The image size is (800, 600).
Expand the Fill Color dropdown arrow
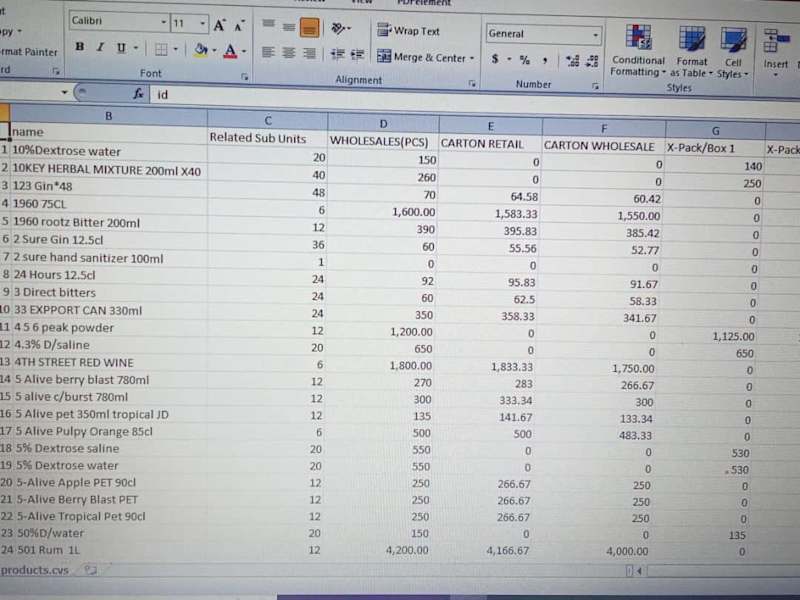pos(214,51)
